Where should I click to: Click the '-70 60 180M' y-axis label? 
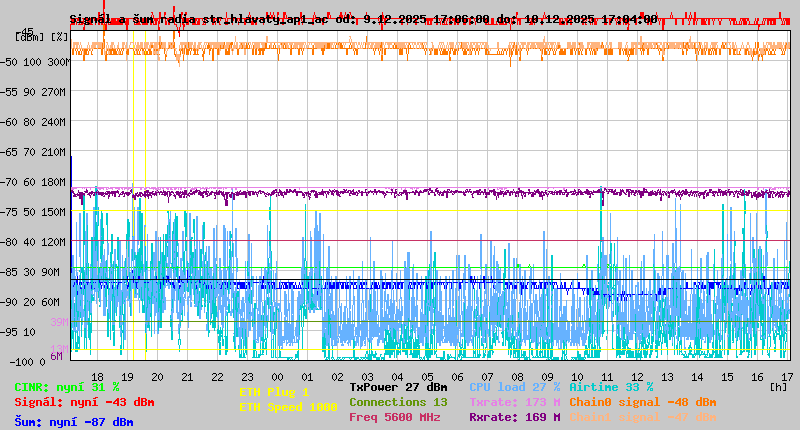click(x=33, y=182)
